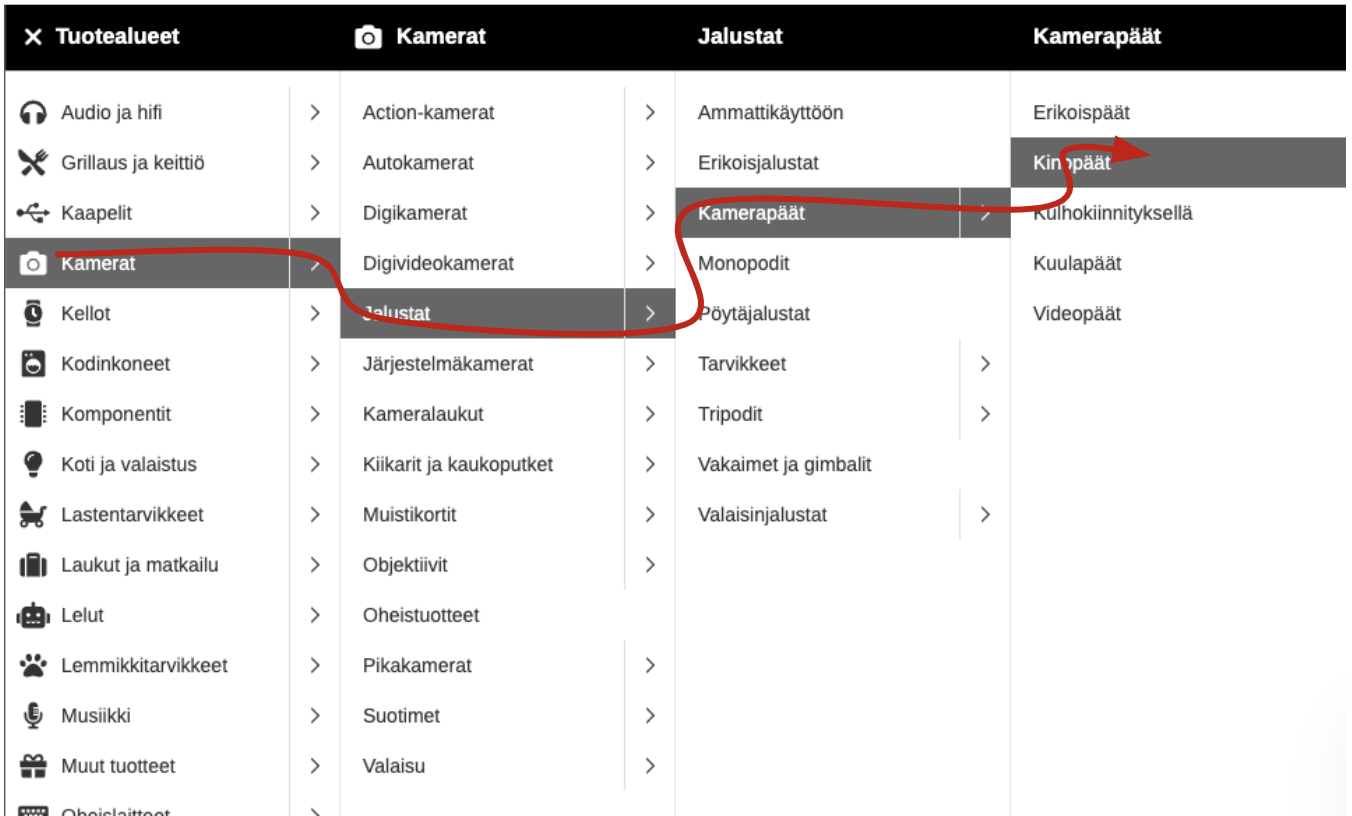Screen dimensions: 1352x816
Task: Click the washing machine icon for Kodinkoneet
Action: point(33,364)
